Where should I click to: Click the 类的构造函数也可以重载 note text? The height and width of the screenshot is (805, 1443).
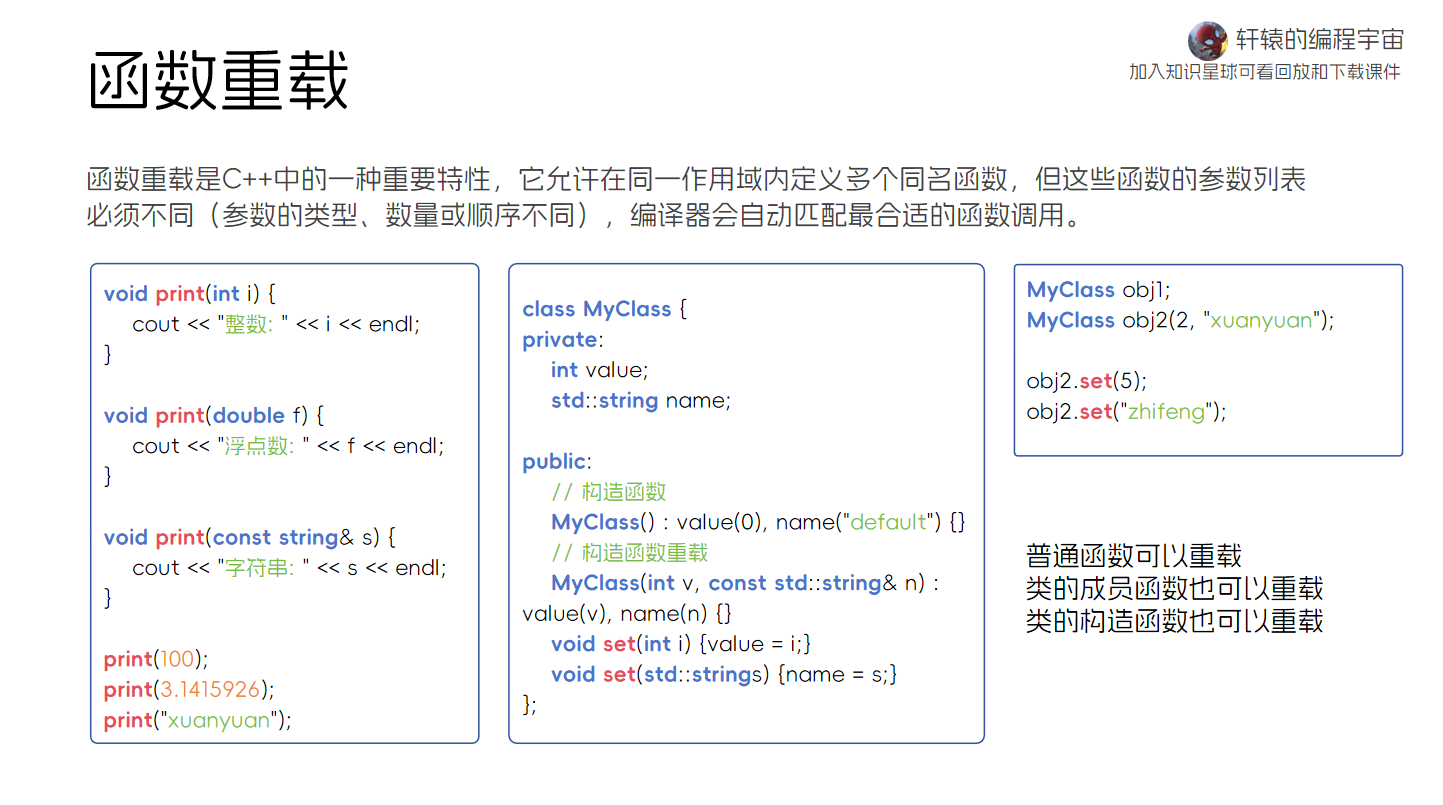(1174, 621)
